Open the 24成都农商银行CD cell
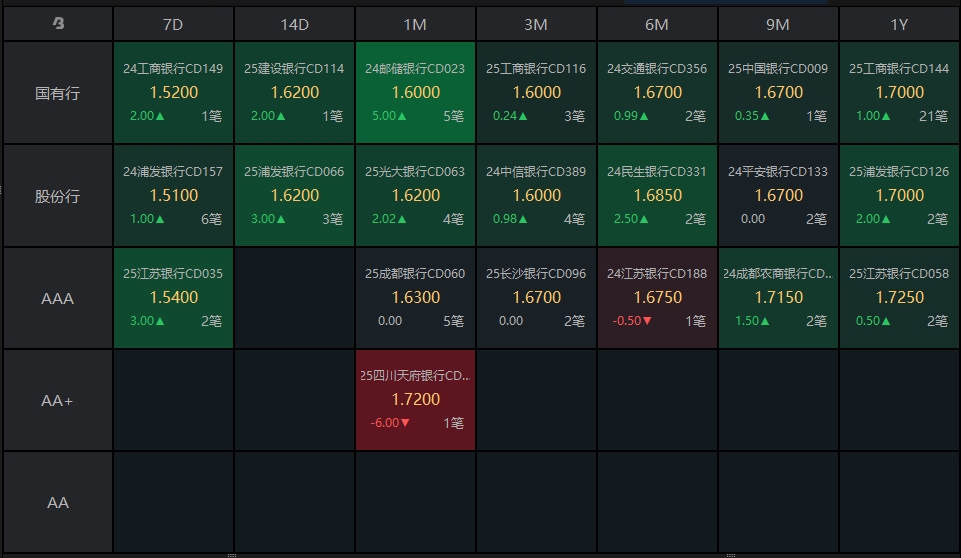This screenshot has width=961, height=558. coord(778,298)
